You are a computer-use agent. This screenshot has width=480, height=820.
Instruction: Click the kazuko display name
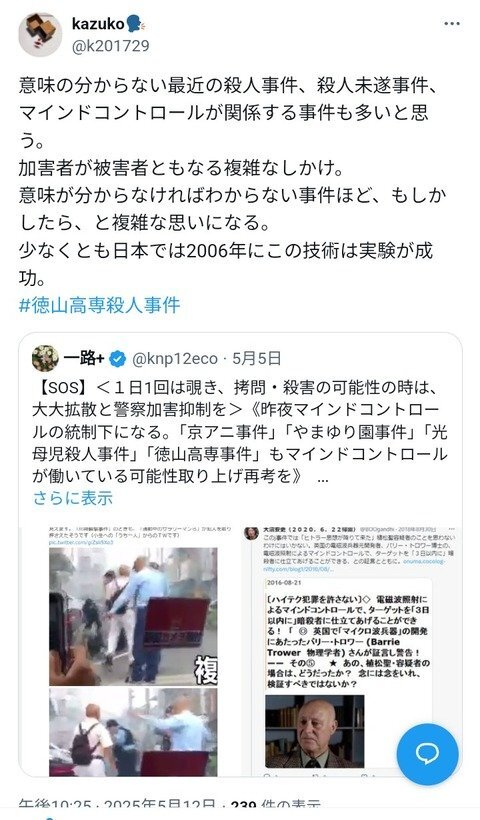click(98, 24)
